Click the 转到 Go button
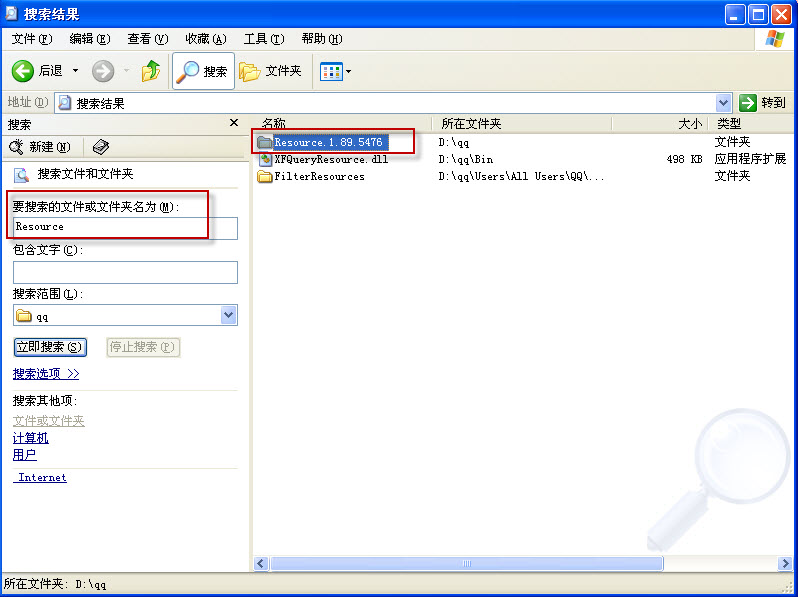798x597 pixels. [762, 103]
